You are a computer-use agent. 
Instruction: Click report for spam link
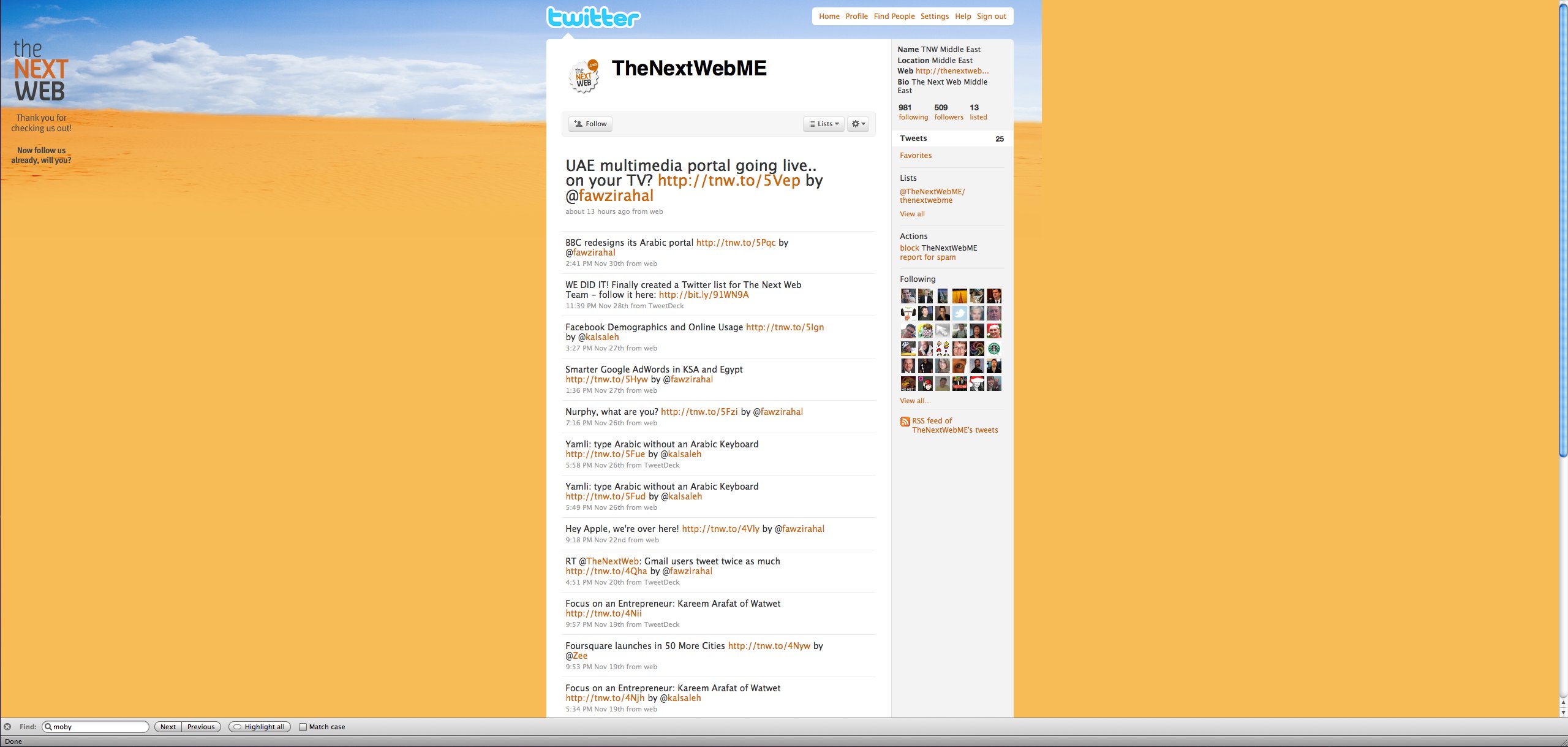click(927, 257)
